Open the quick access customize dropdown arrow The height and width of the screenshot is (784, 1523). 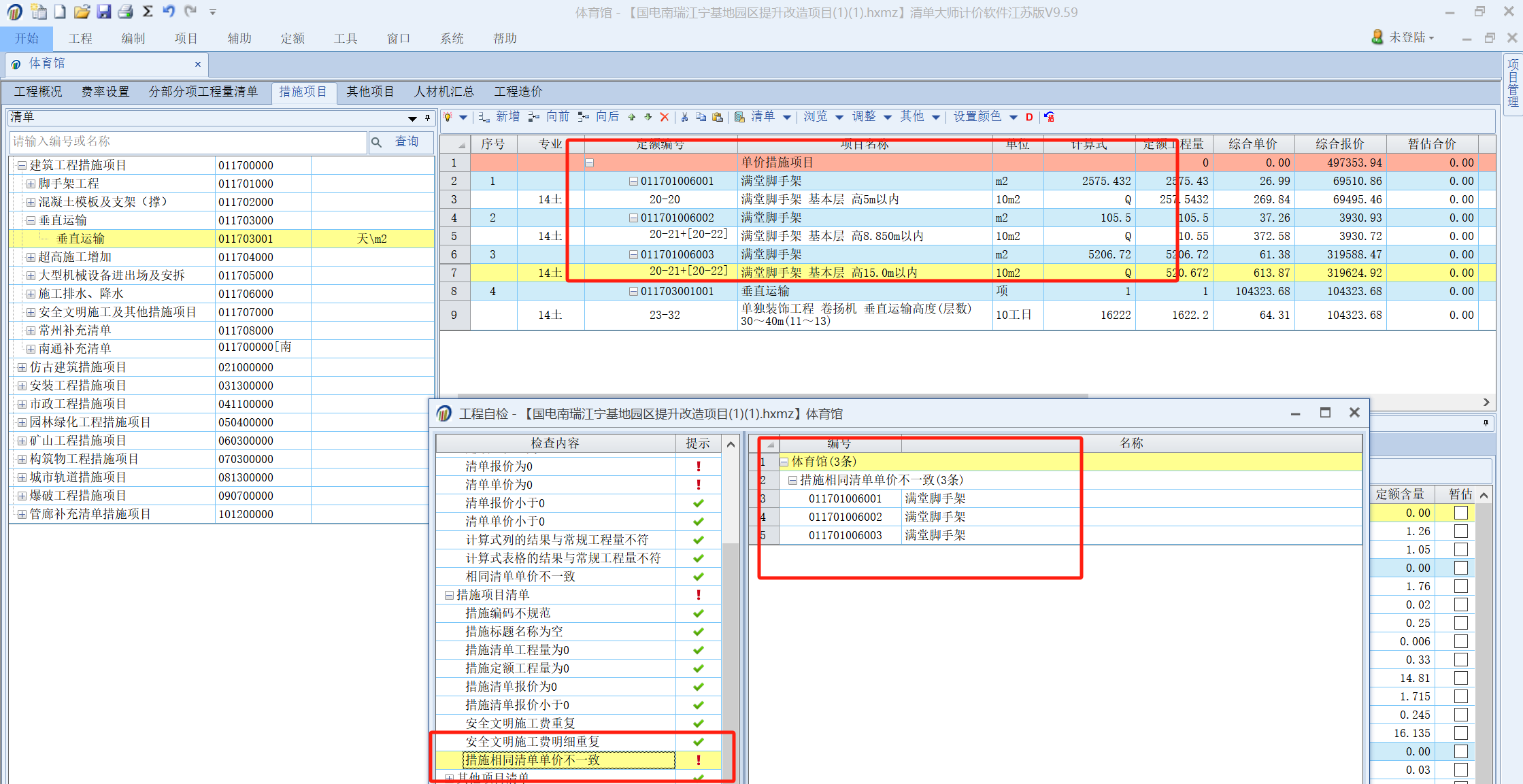pos(213,12)
